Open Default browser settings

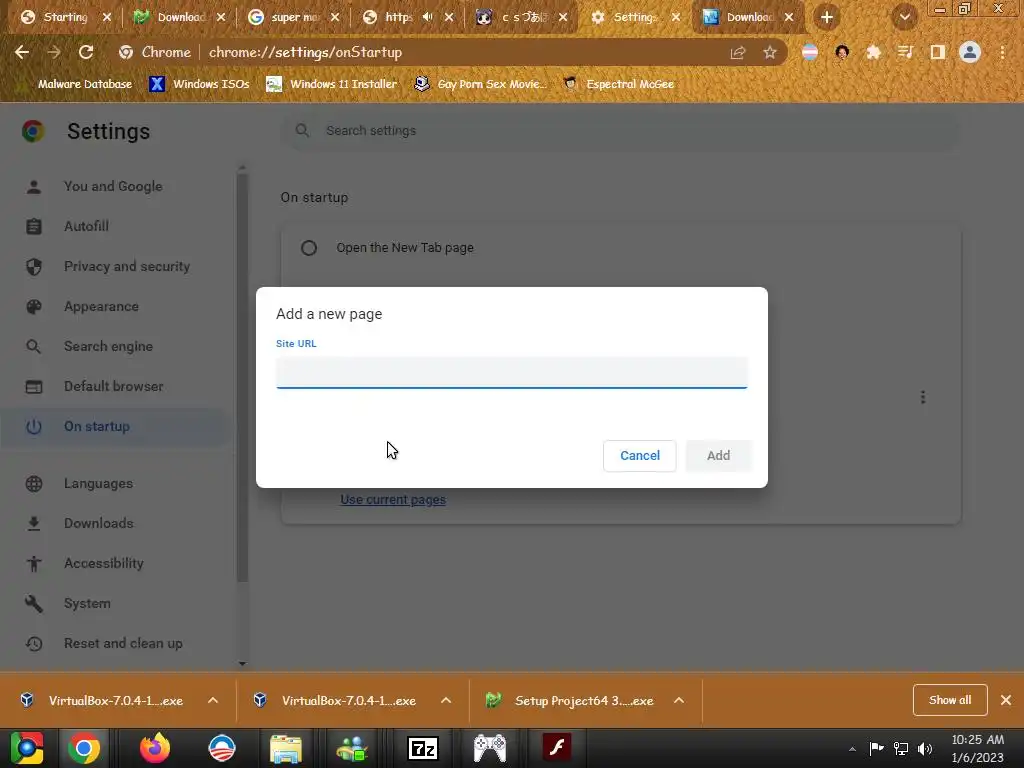click(114, 386)
